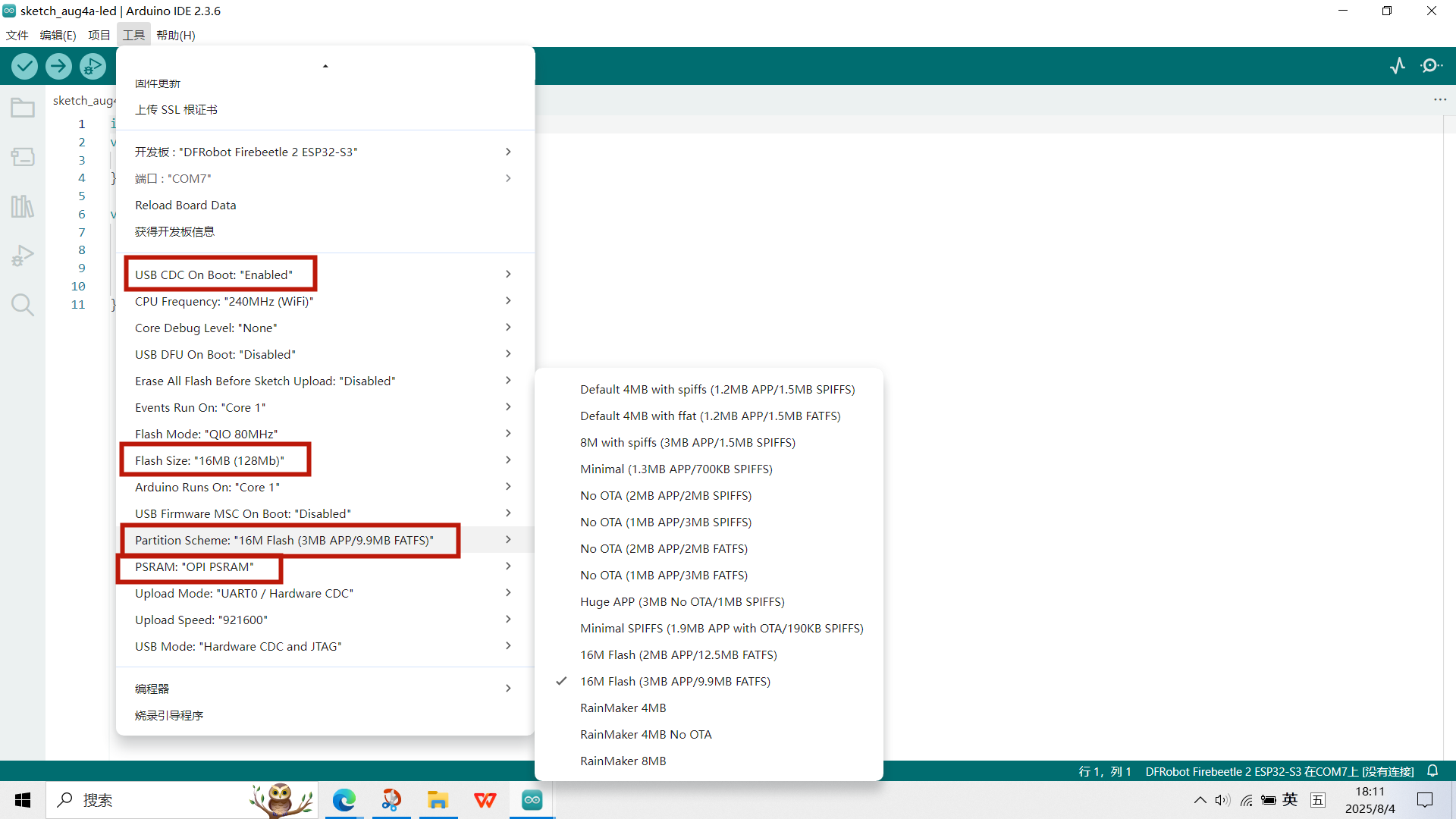
Task: Pick No OTA (2MB APP/2MB FATFS)
Action: tap(708, 548)
